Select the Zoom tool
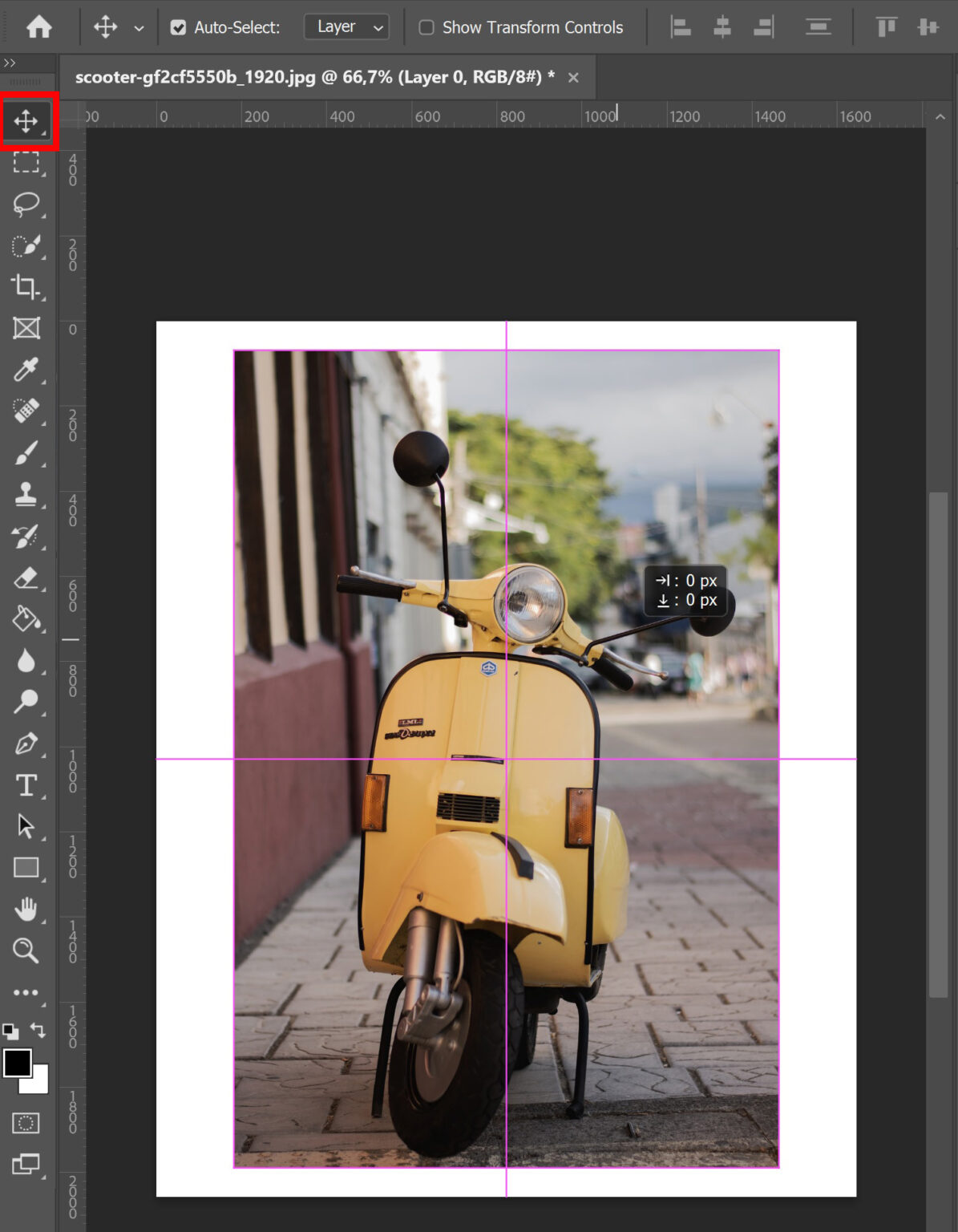Viewport: 958px width, 1232px height. coord(26,951)
